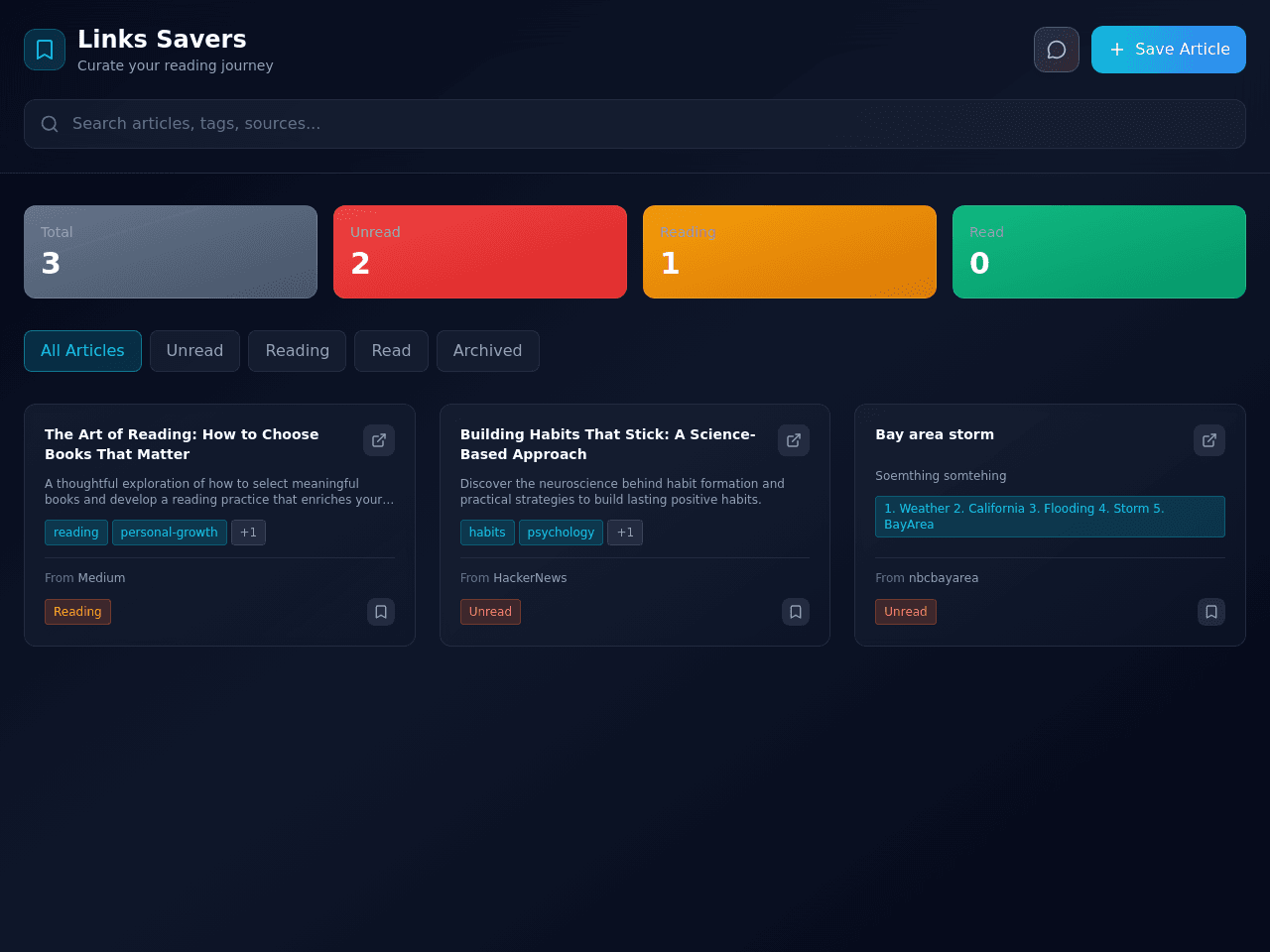The width and height of the screenshot is (1270, 952).
Task: Click the 'A thoughtful exploration' description text
Action: coord(219,492)
